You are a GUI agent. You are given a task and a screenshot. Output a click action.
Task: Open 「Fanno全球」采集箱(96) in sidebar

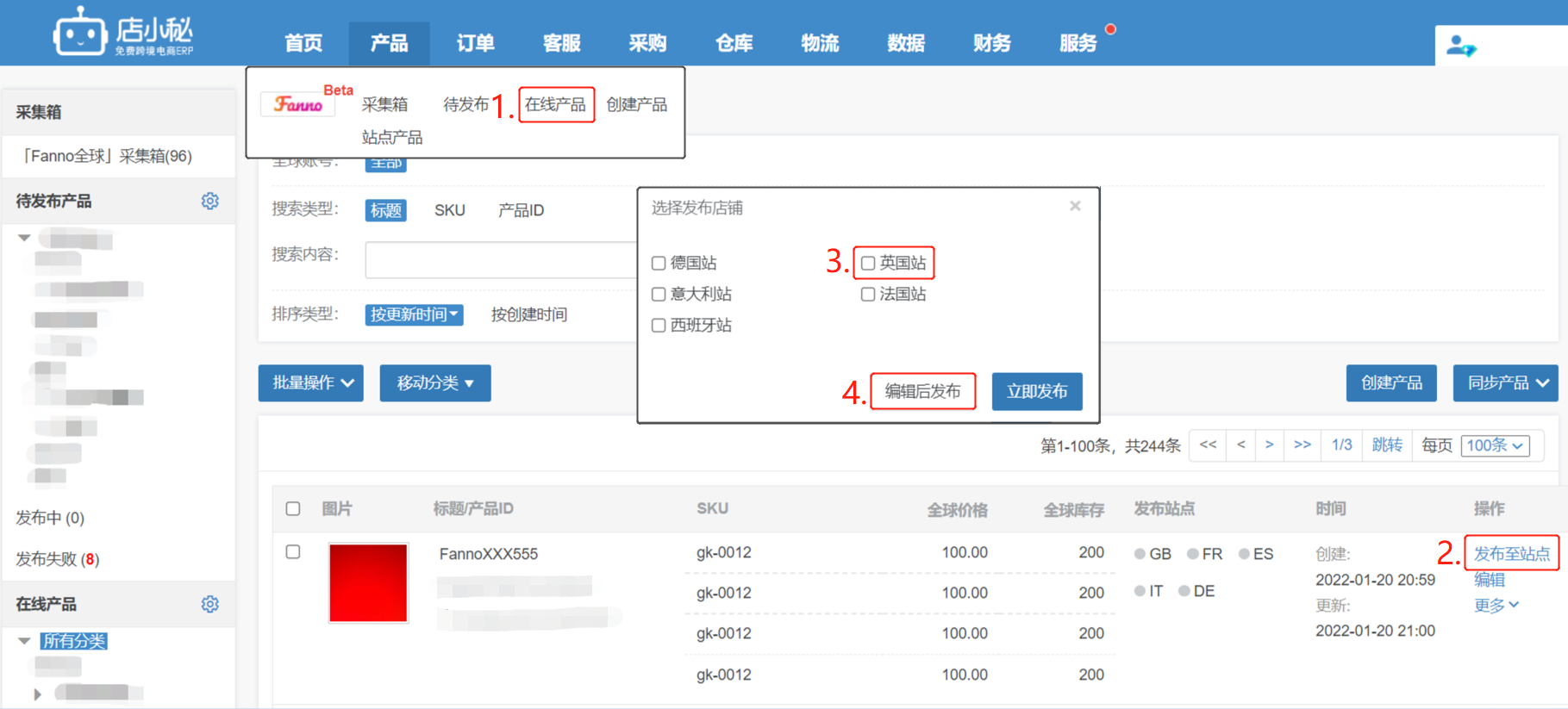pos(105,156)
